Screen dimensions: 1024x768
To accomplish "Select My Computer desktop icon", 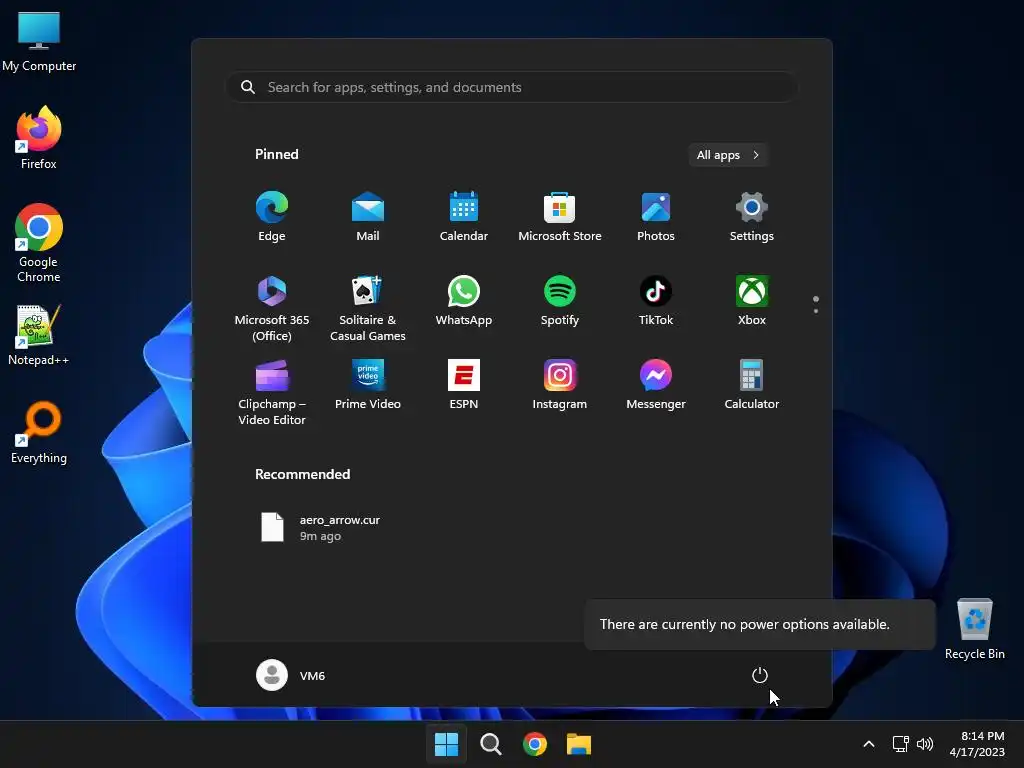I will [39, 41].
